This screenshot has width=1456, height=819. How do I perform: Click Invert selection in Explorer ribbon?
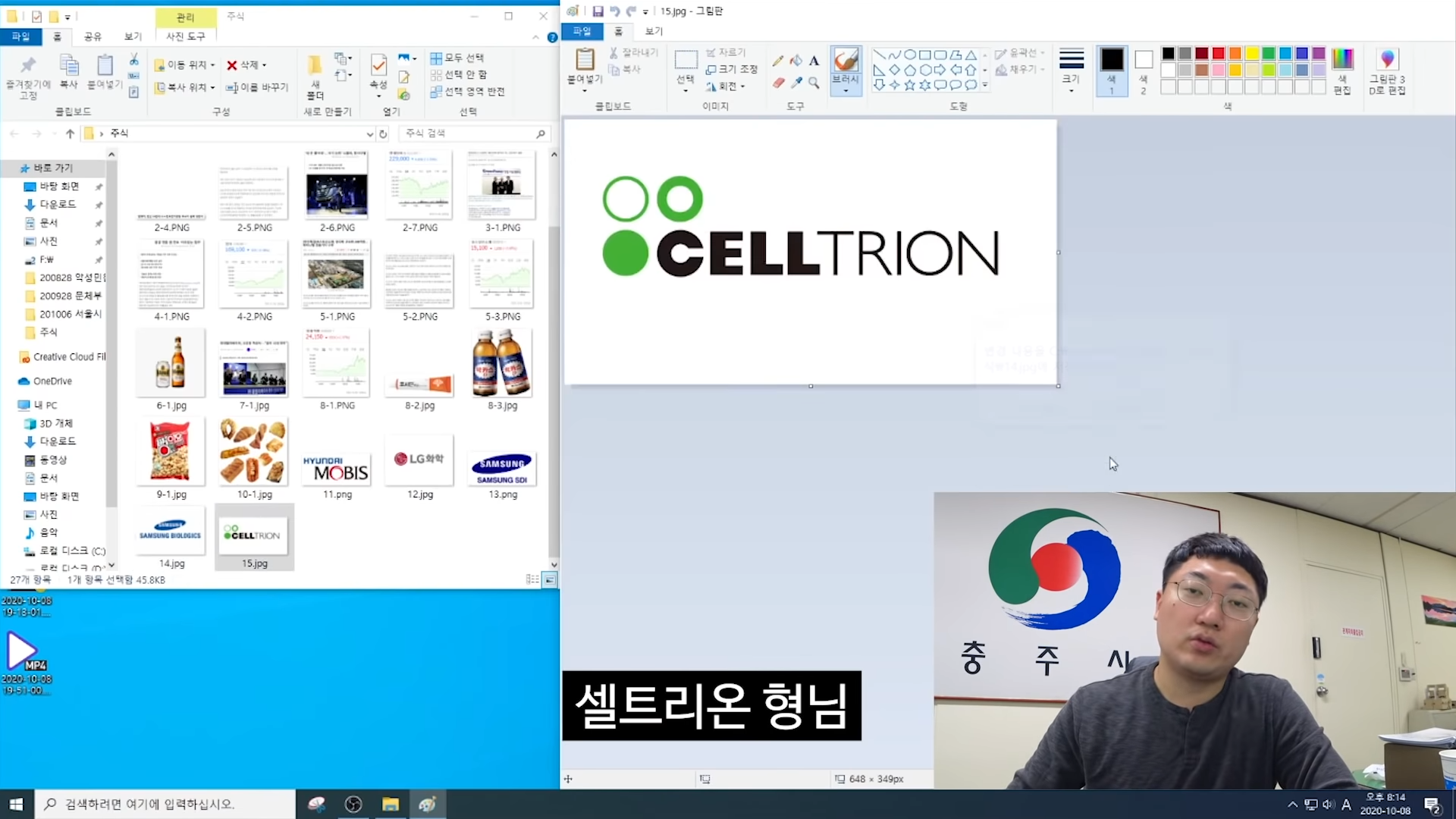pyautogui.click(x=468, y=92)
